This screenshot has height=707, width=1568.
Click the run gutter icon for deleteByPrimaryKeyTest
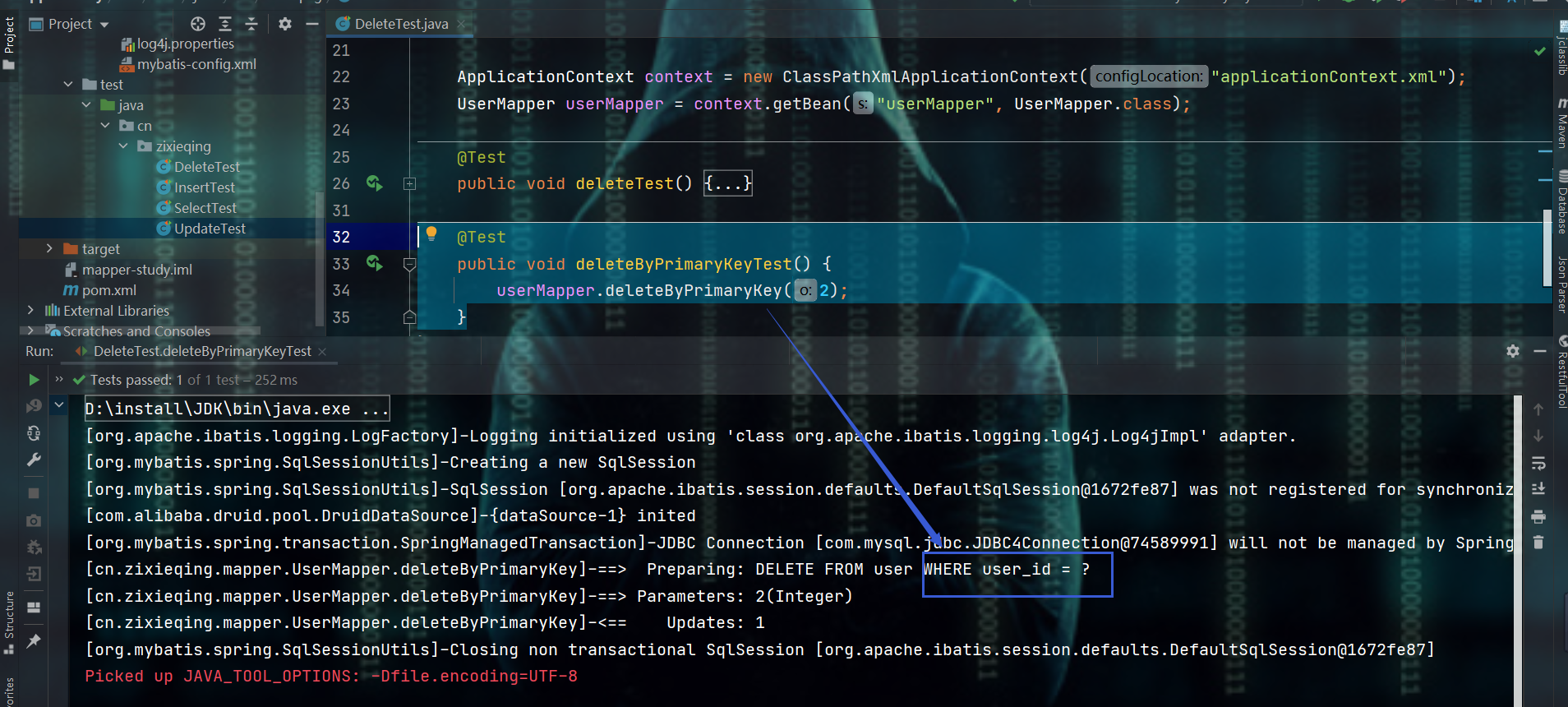(375, 263)
